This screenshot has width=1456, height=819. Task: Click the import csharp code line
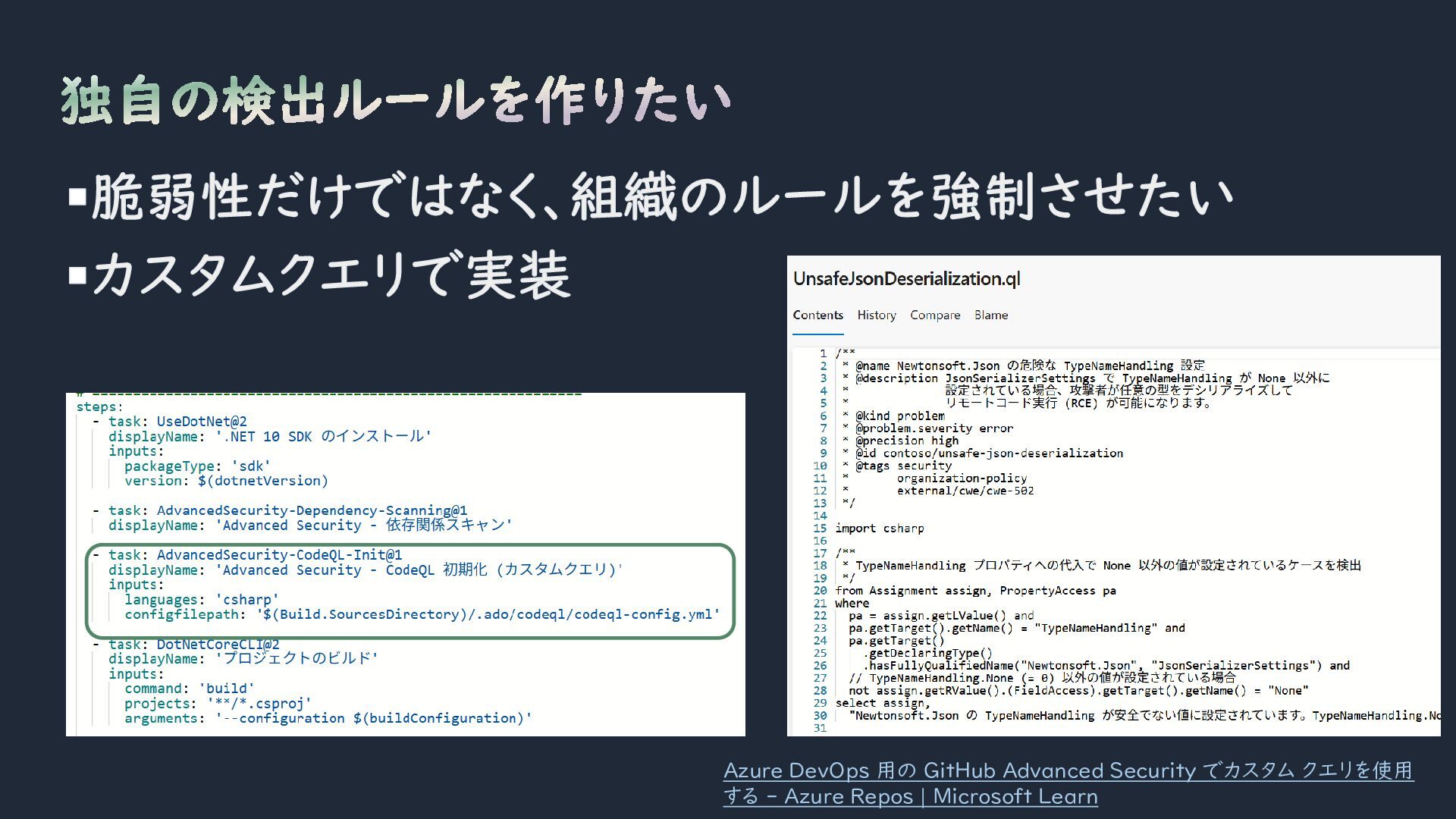880,529
